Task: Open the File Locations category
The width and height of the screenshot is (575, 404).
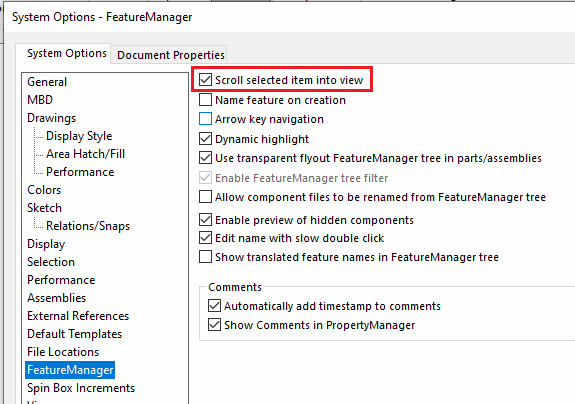Action: pyautogui.click(x=63, y=352)
